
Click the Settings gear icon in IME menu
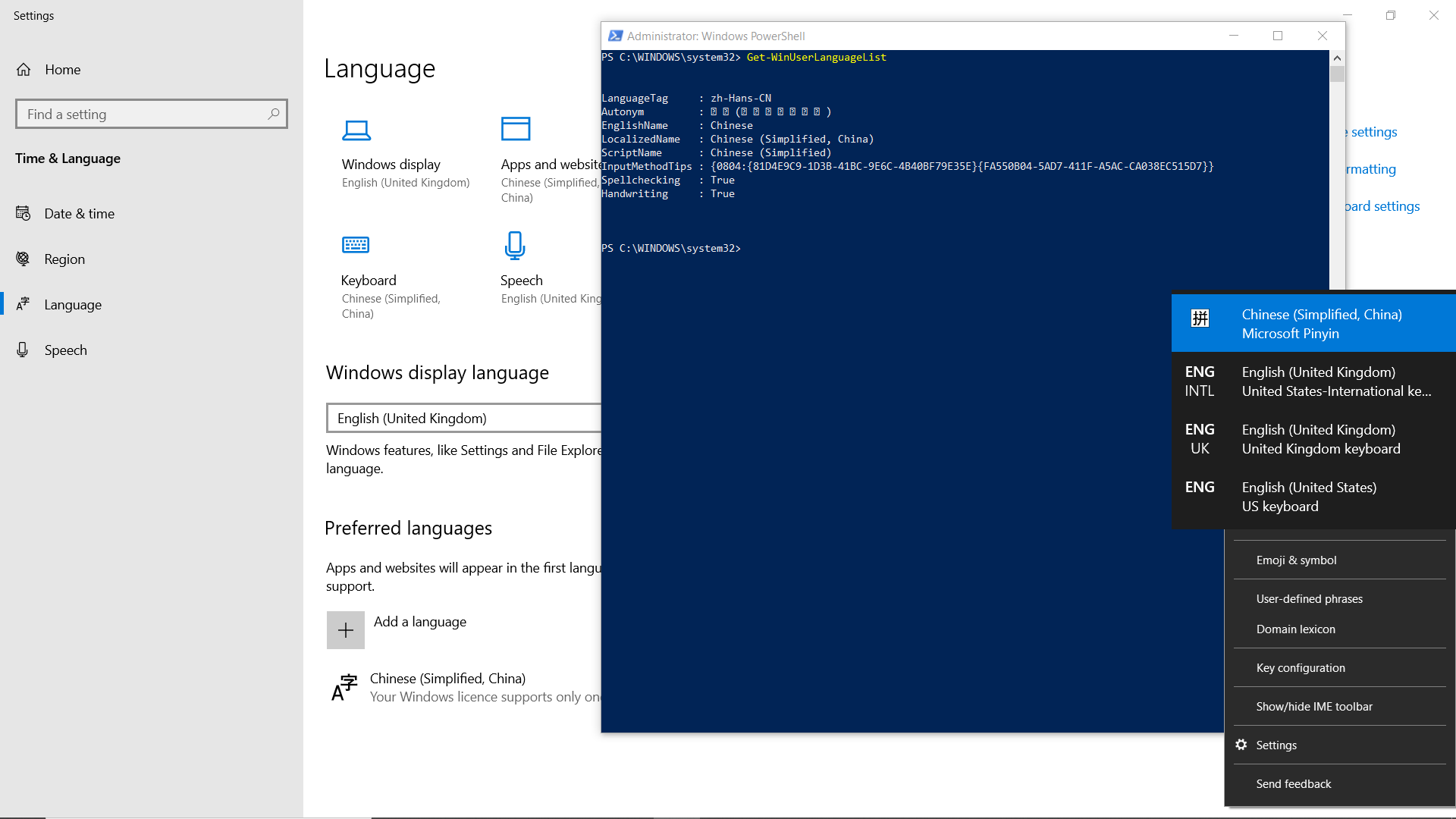pyautogui.click(x=1241, y=745)
